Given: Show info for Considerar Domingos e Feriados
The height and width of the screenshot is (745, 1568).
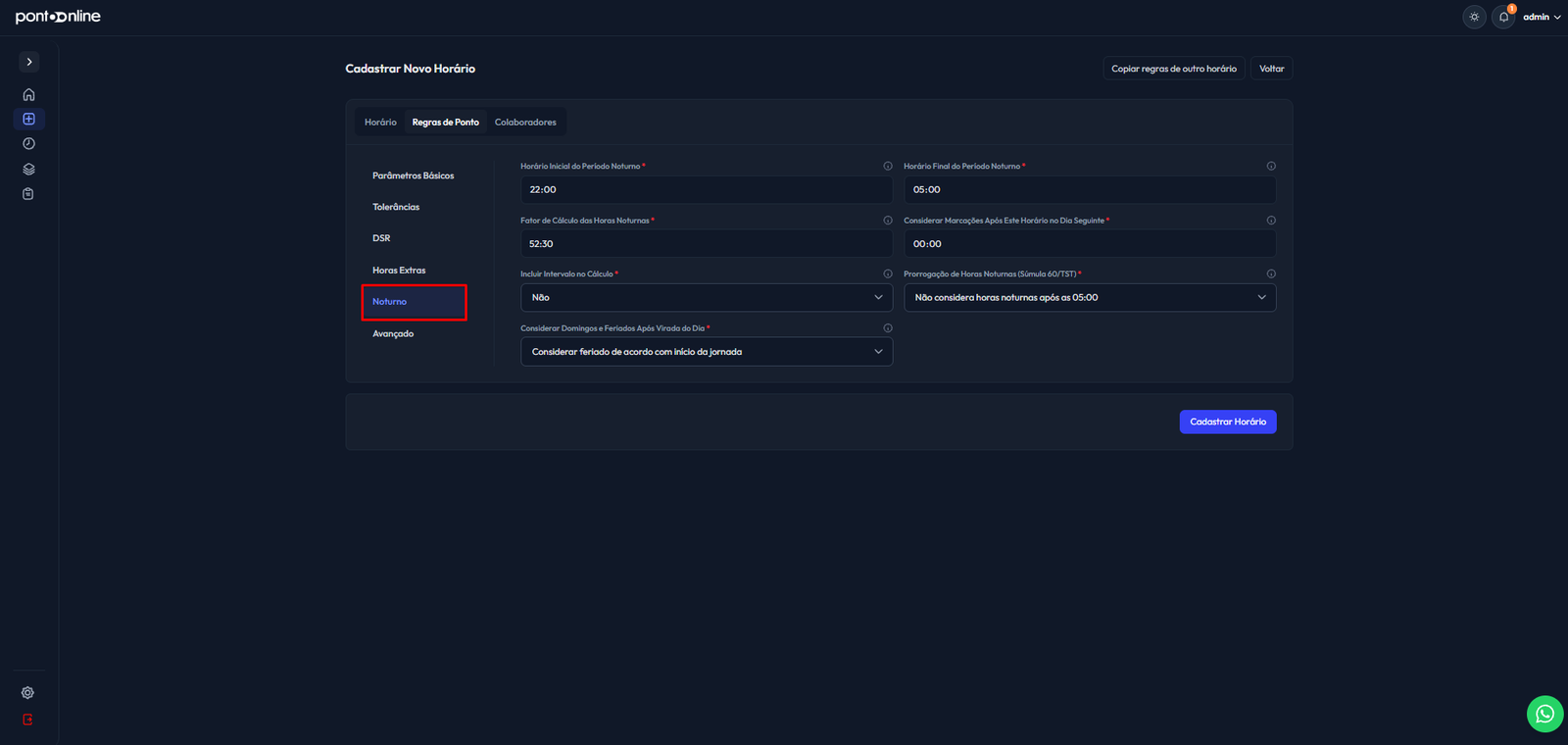Looking at the screenshot, I should click(x=888, y=328).
